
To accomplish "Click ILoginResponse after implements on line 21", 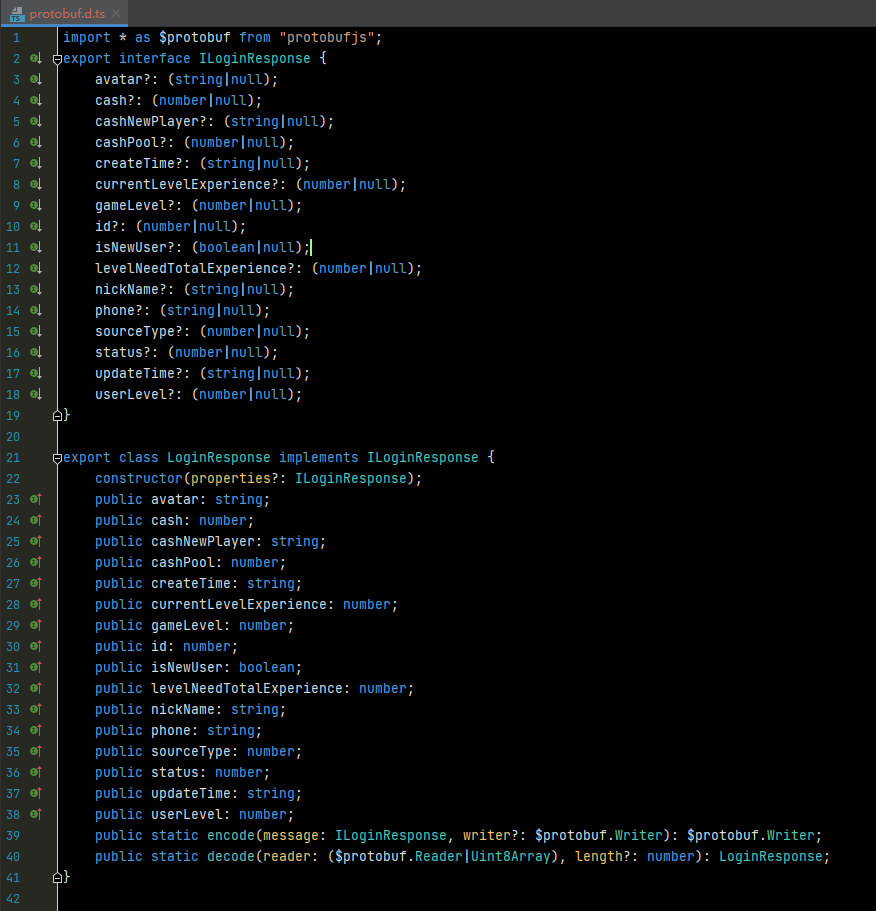I will [x=422, y=457].
